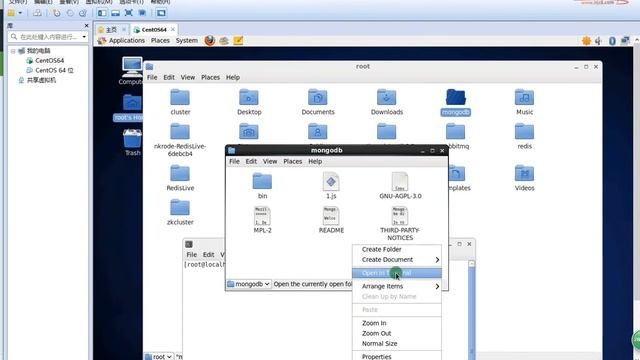This screenshot has height=360, width=640.
Task: Select the THIRD-PARTY-NOTICES file
Action: [x=400, y=224]
